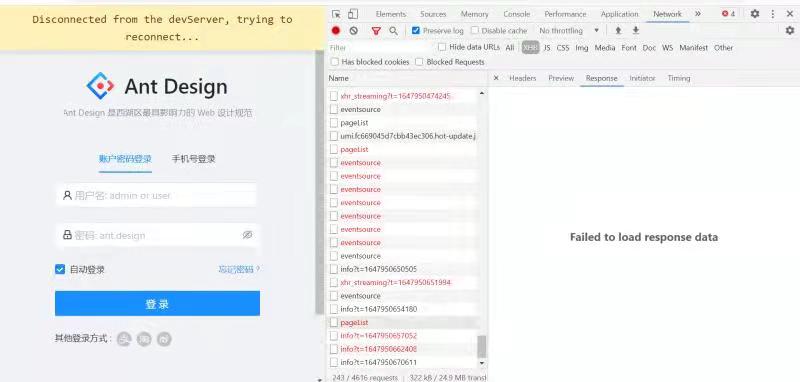Filter requests by CSS type
This screenshot has width=800, height=382.
(563, 47)
